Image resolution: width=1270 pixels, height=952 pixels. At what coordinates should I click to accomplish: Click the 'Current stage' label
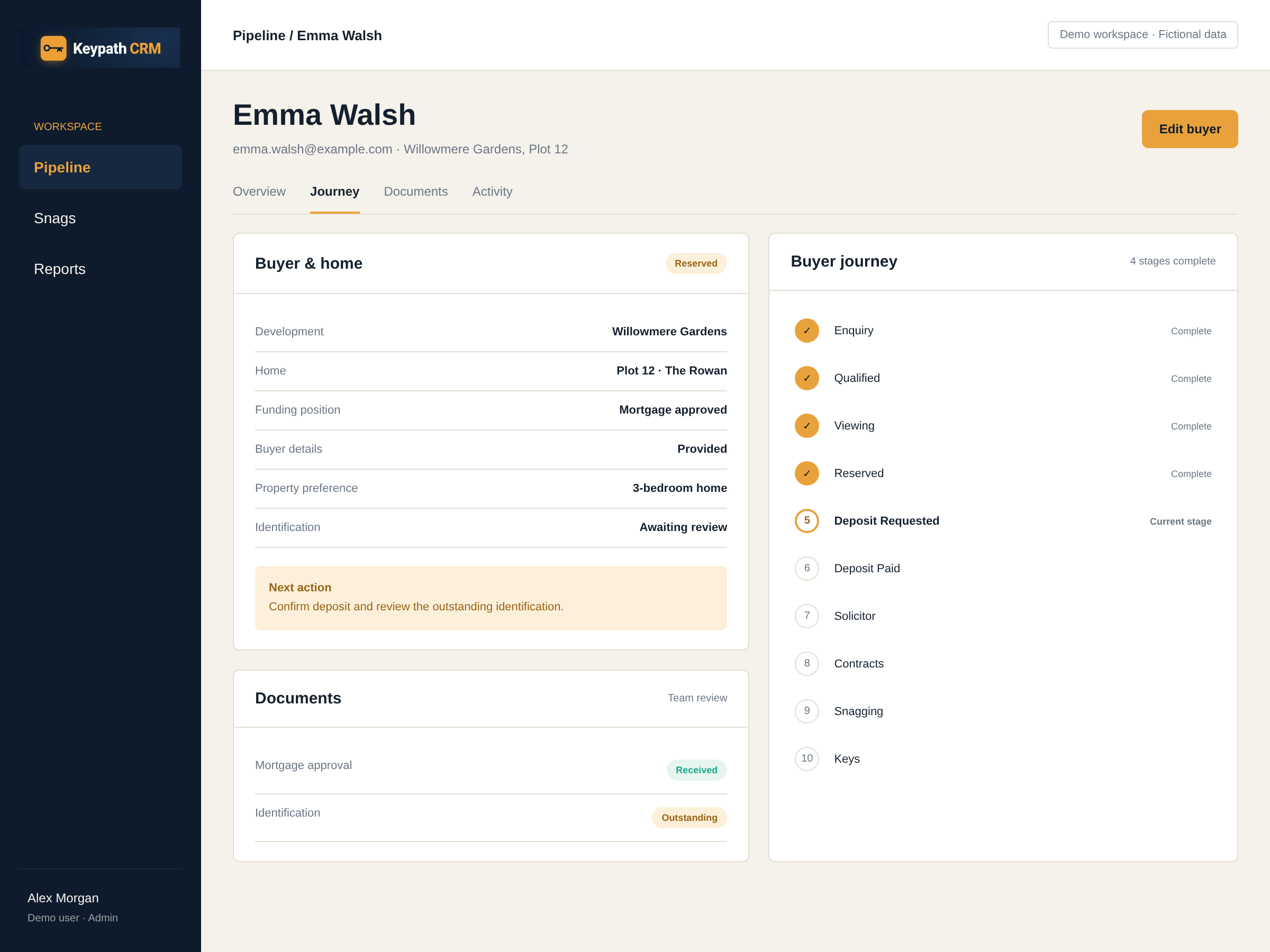1181,521
